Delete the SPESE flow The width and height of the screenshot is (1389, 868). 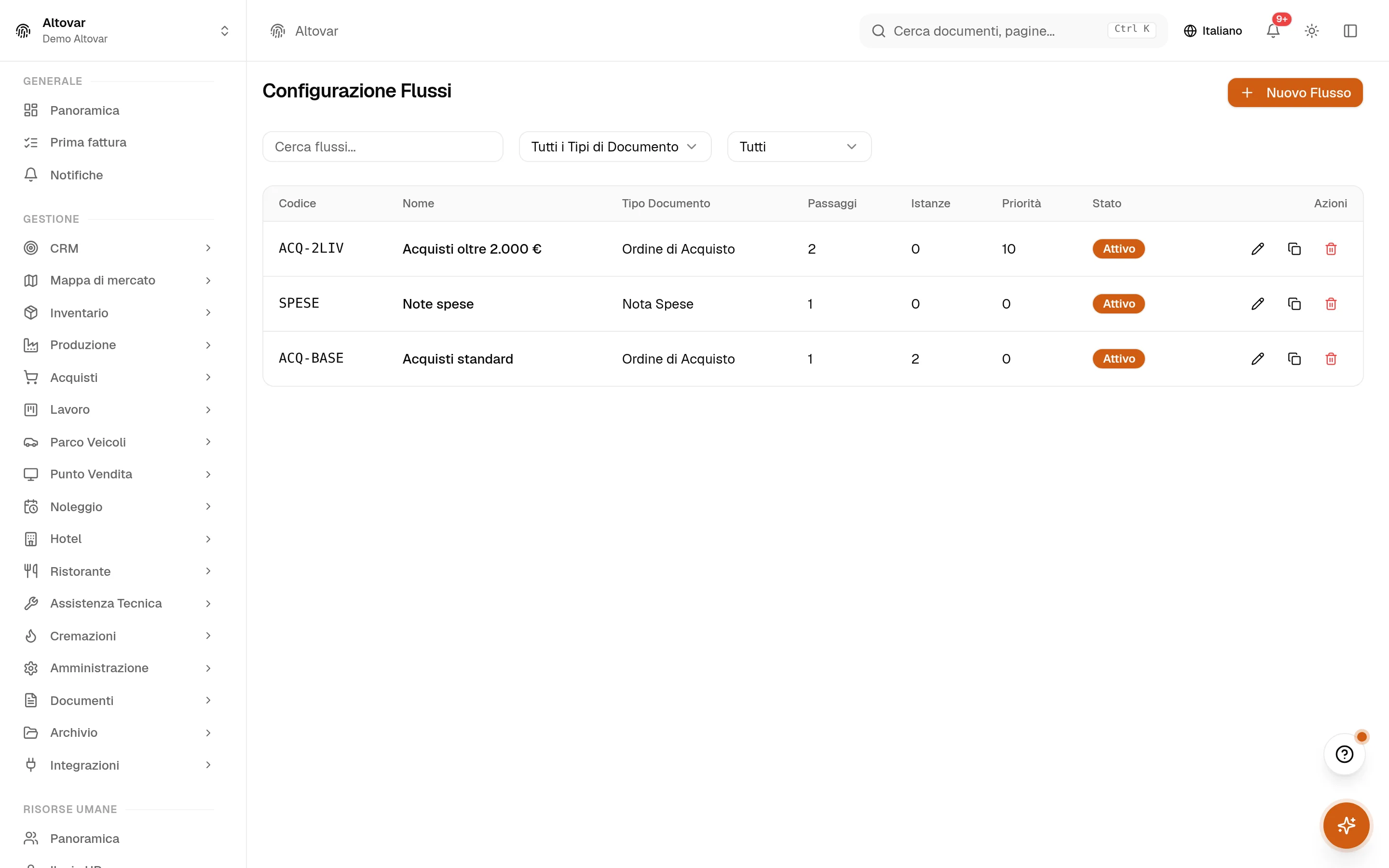tap(1331, 304)
